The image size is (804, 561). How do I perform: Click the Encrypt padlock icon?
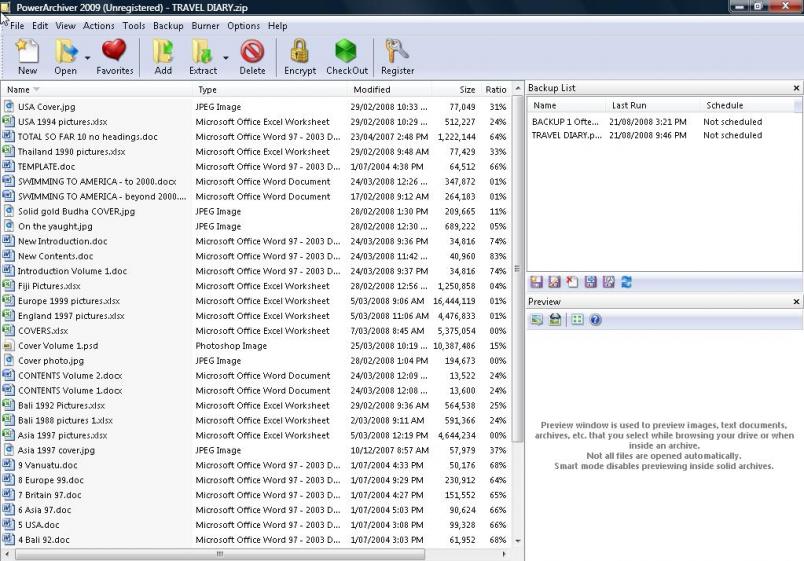click(x=299, y=51)
